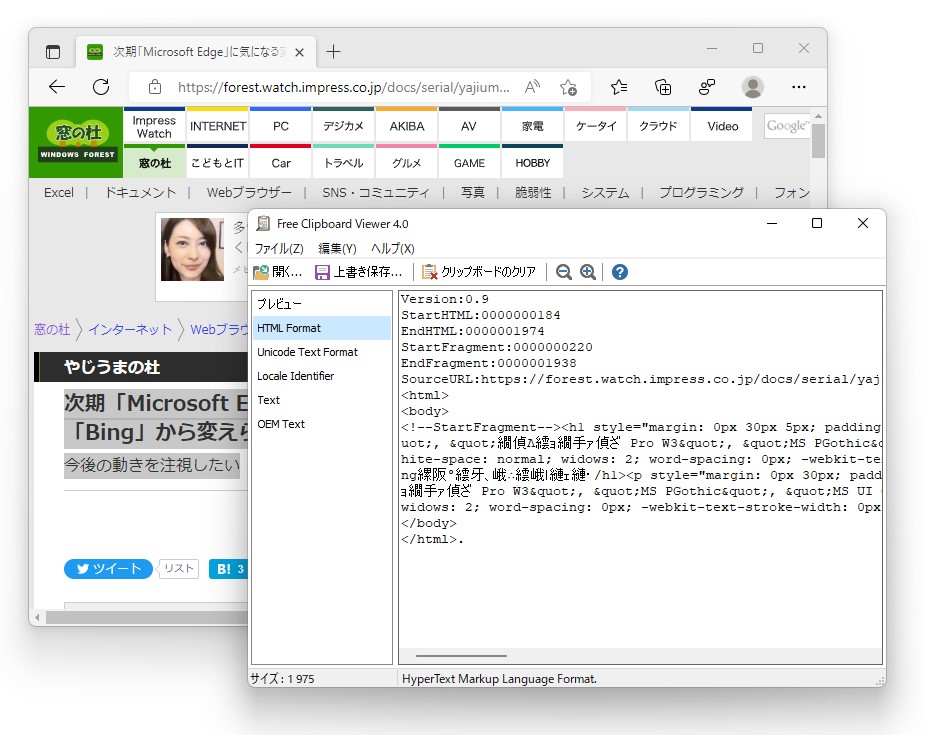The height and width of the screenshot is (735, 925).
Task: Clear the clipboard via toolbar button
Action: tap(479, 272)
